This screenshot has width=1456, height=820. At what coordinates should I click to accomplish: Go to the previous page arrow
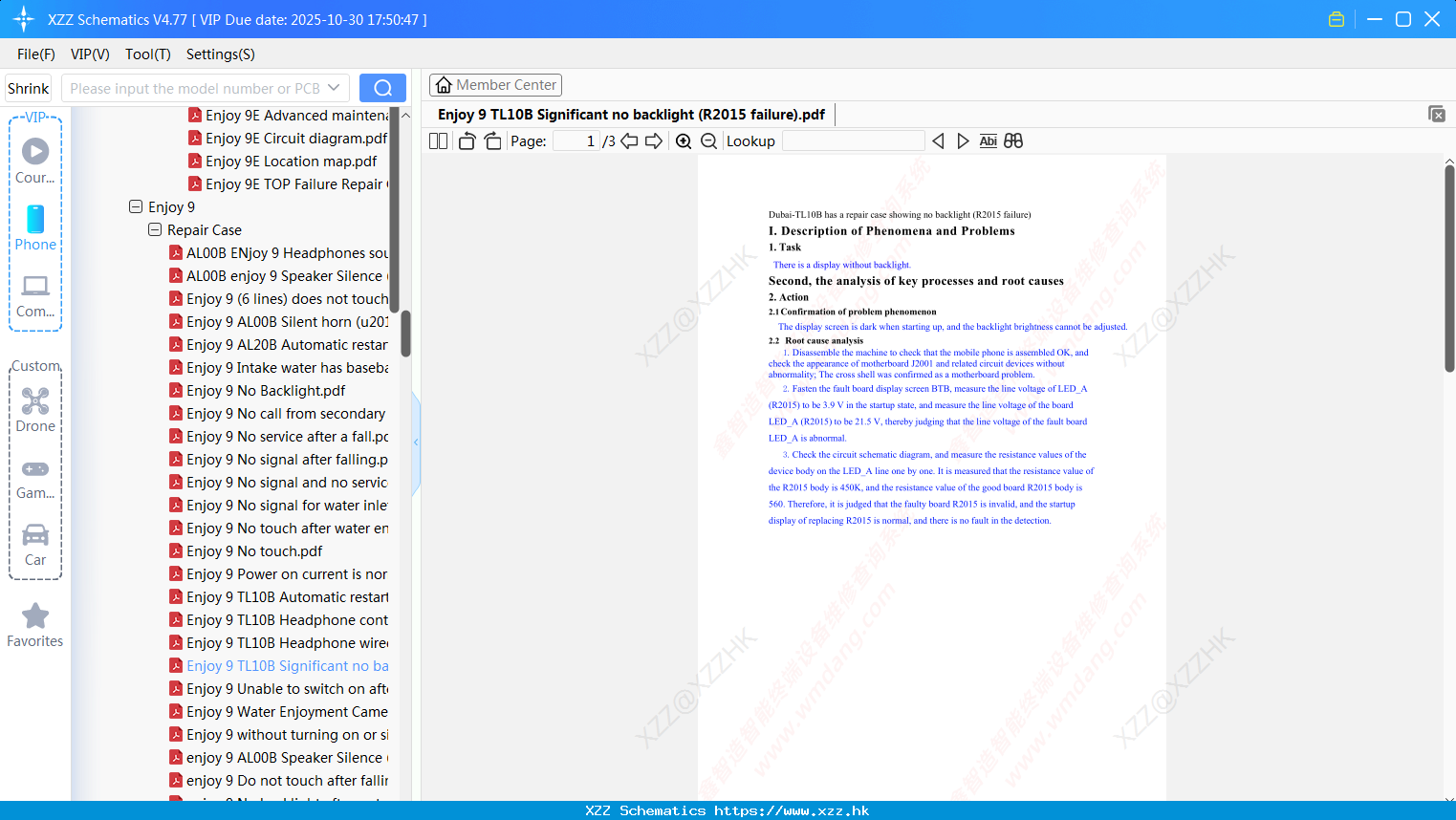[629, 141]
